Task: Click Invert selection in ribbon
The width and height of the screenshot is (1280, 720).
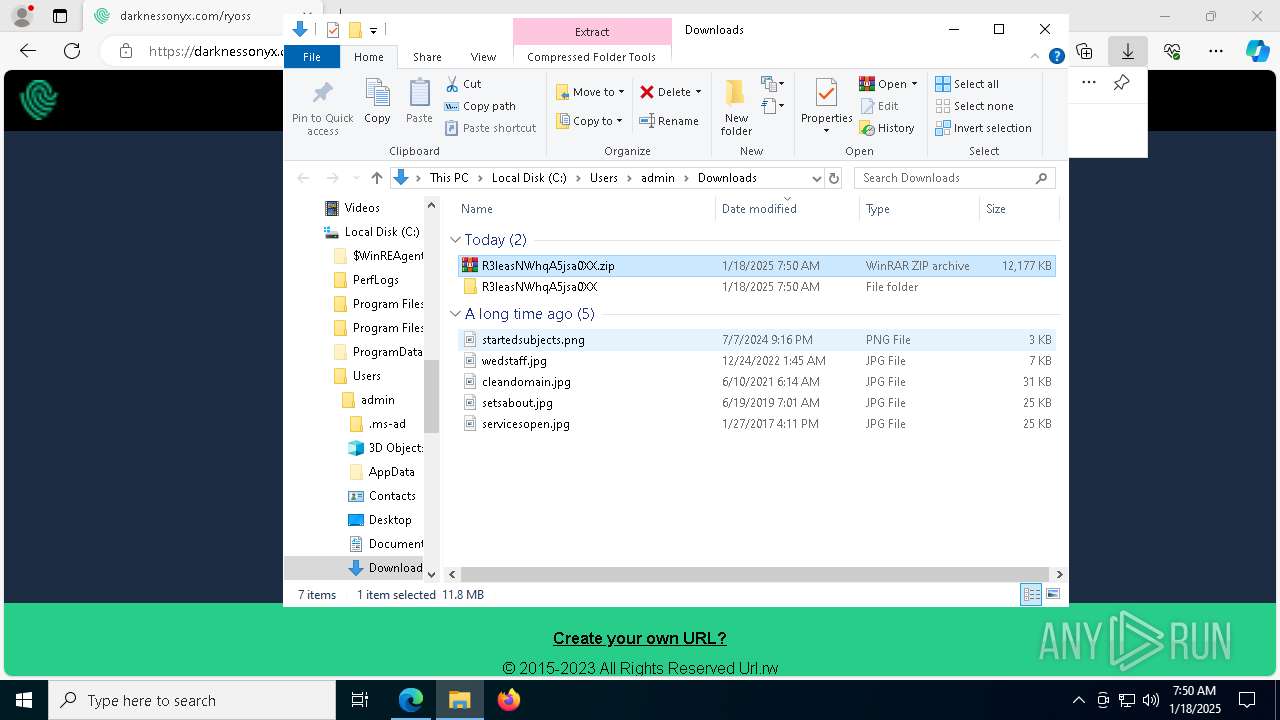Action: pyautogui.click(x=983, y=128)
